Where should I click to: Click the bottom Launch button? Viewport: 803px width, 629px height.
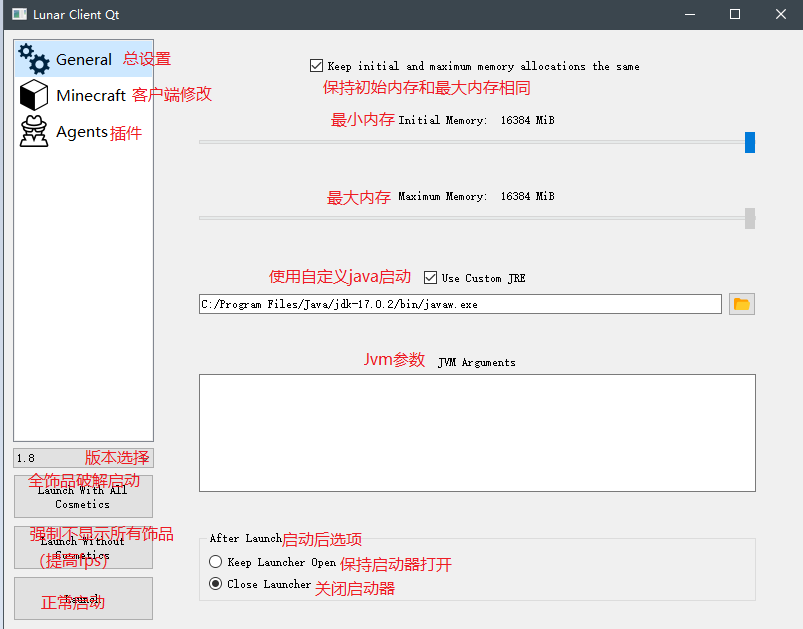[83, 599]
